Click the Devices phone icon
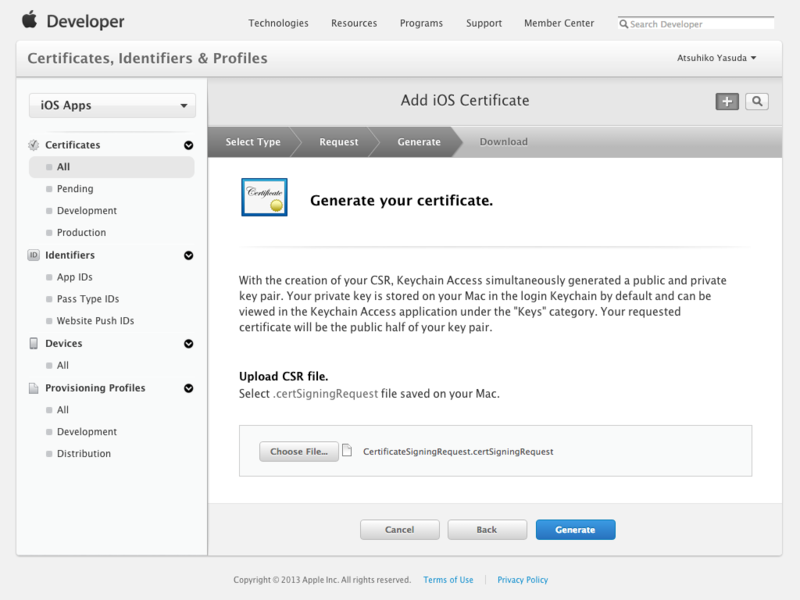 click(34, 343)
